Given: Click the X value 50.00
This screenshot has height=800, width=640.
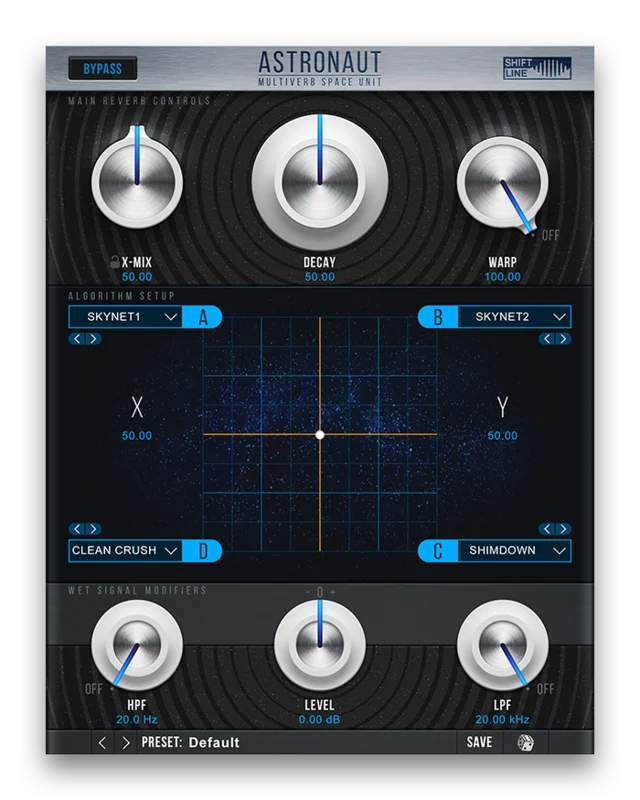Looking at the screenshot, I should [137, 436].
